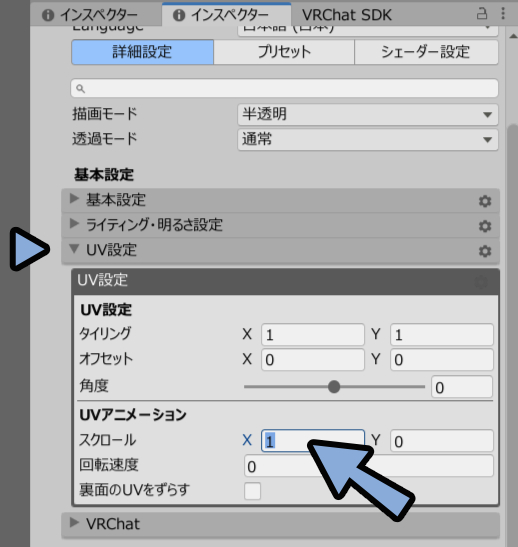Open gear menu for ライティング・明るさ設定
This screenshot has height=547, width=518.
(485, 226)
